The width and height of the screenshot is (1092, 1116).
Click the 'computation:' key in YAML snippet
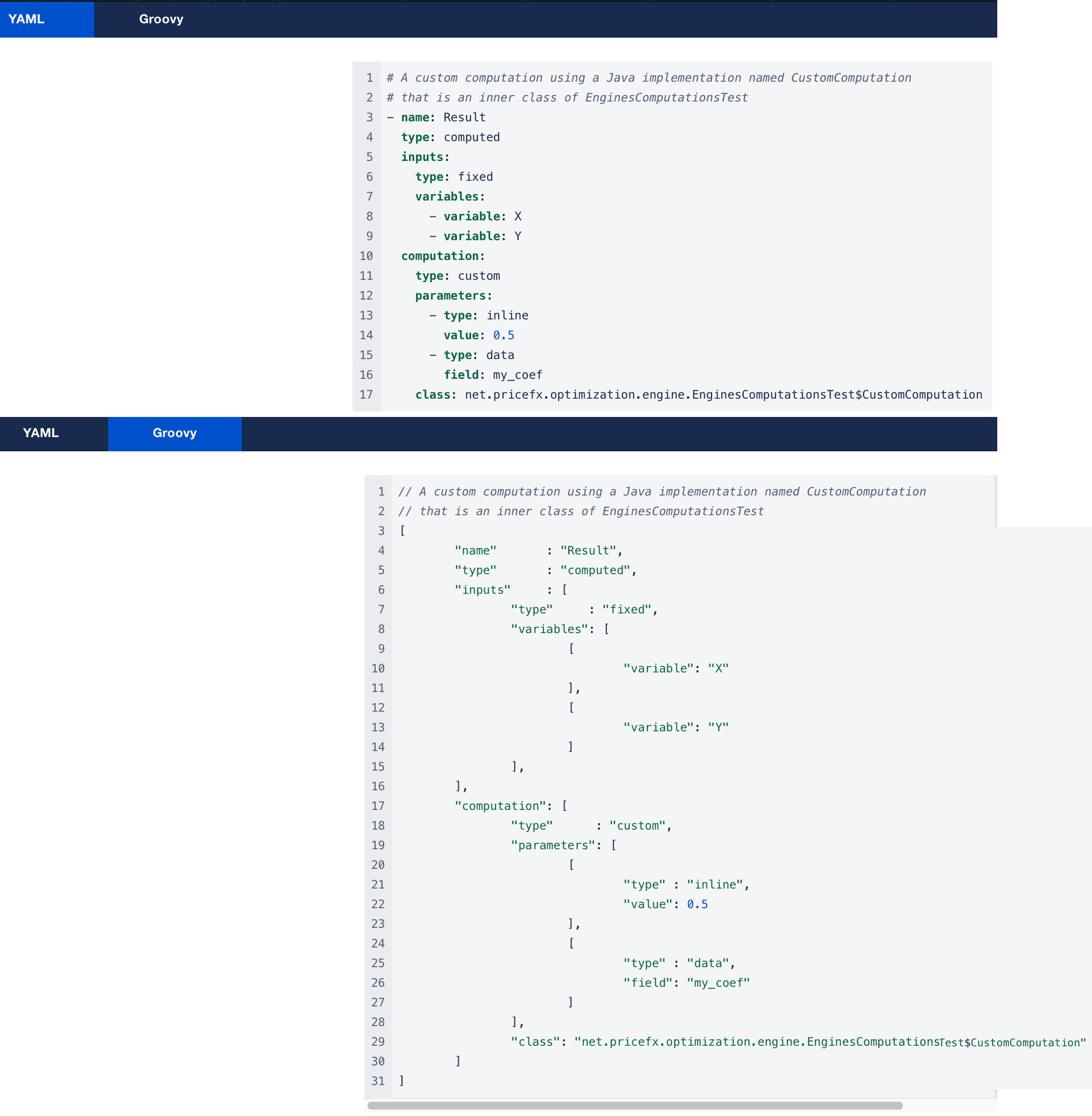pyautogui.click(x=443, y=256)
